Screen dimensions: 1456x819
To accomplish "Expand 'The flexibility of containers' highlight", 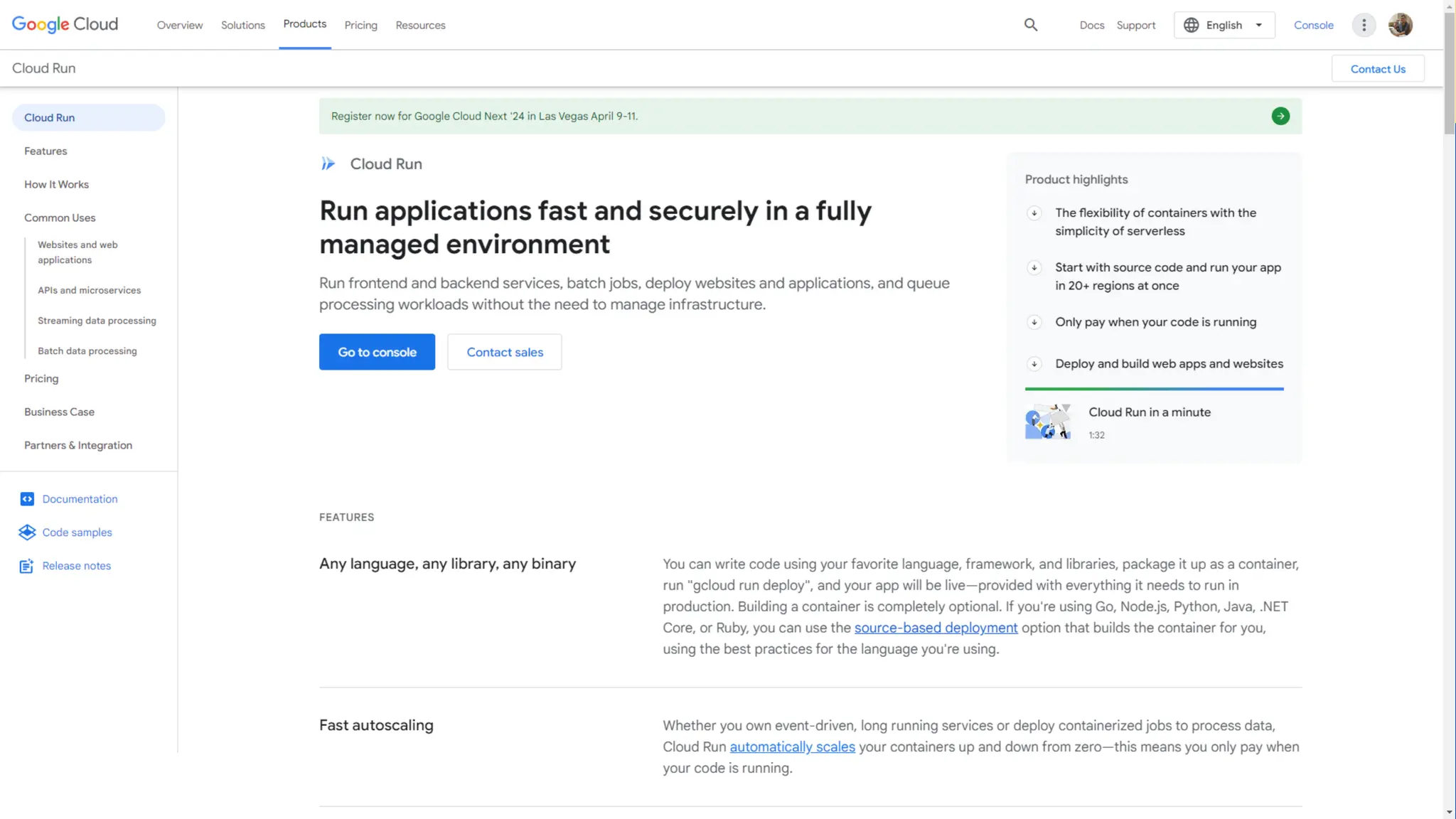I will pos(1034,213).
